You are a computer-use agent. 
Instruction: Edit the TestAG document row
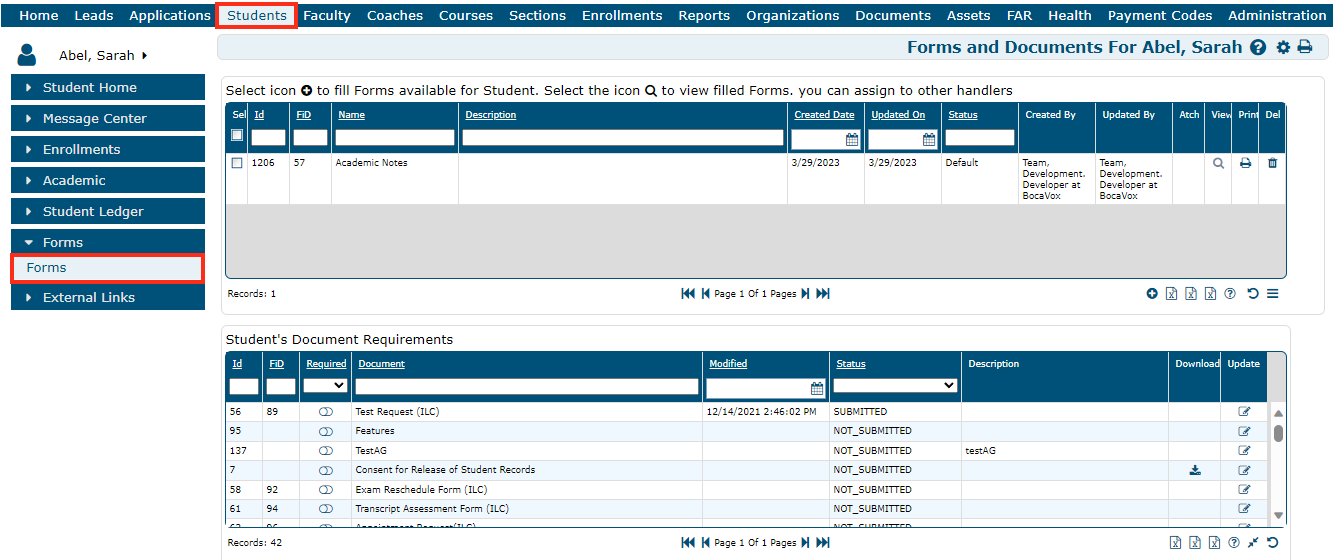[x=1244, y=450]
